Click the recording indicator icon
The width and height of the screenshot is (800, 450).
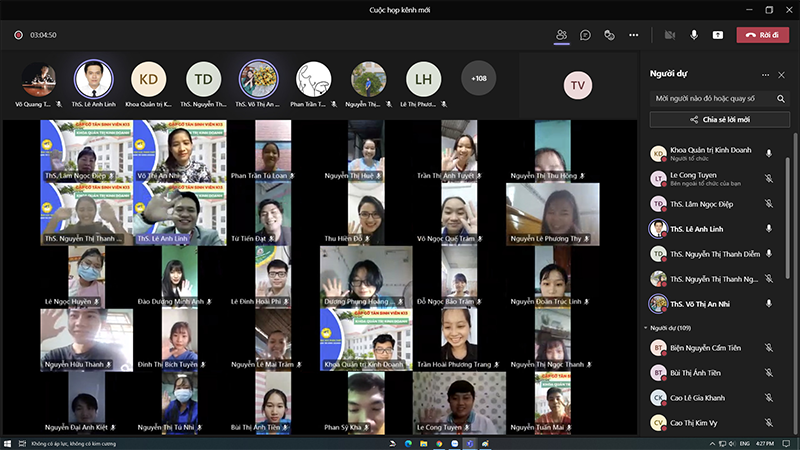tap(18, 34)
